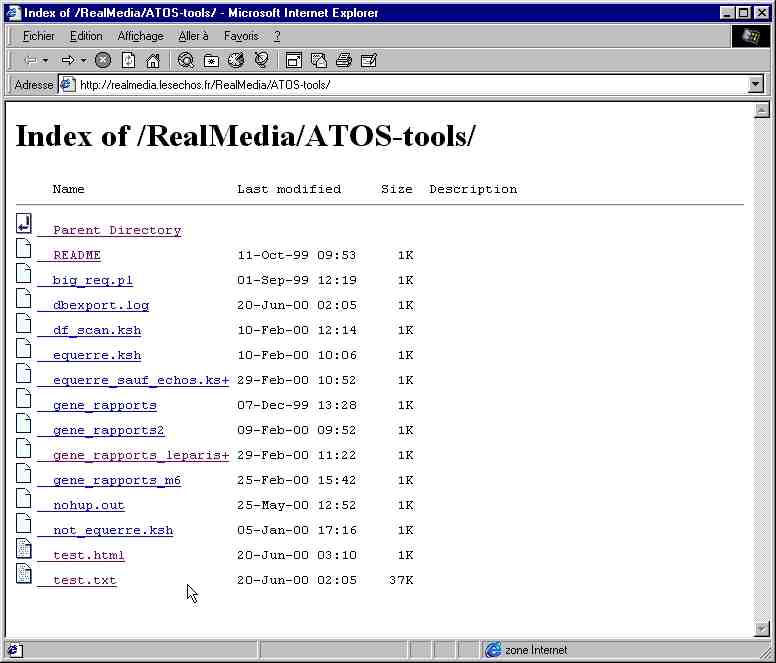Click the date '25-May-00 12:52'
776x663 pixels.
click(x=296, y=505)
